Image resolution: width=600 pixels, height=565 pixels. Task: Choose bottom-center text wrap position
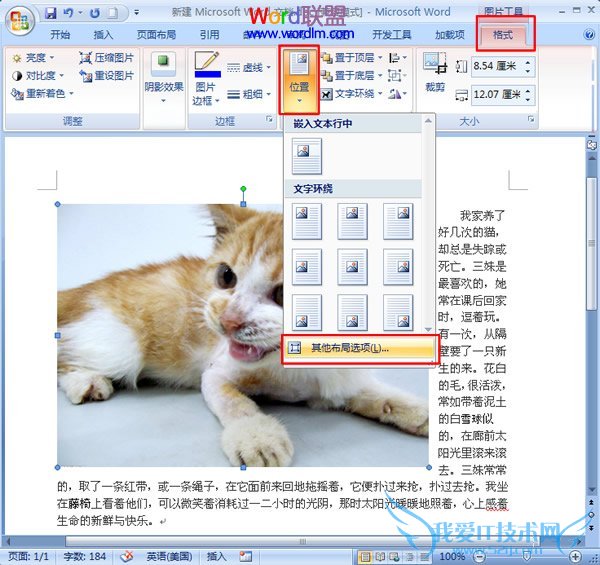(x=352, y=313)
